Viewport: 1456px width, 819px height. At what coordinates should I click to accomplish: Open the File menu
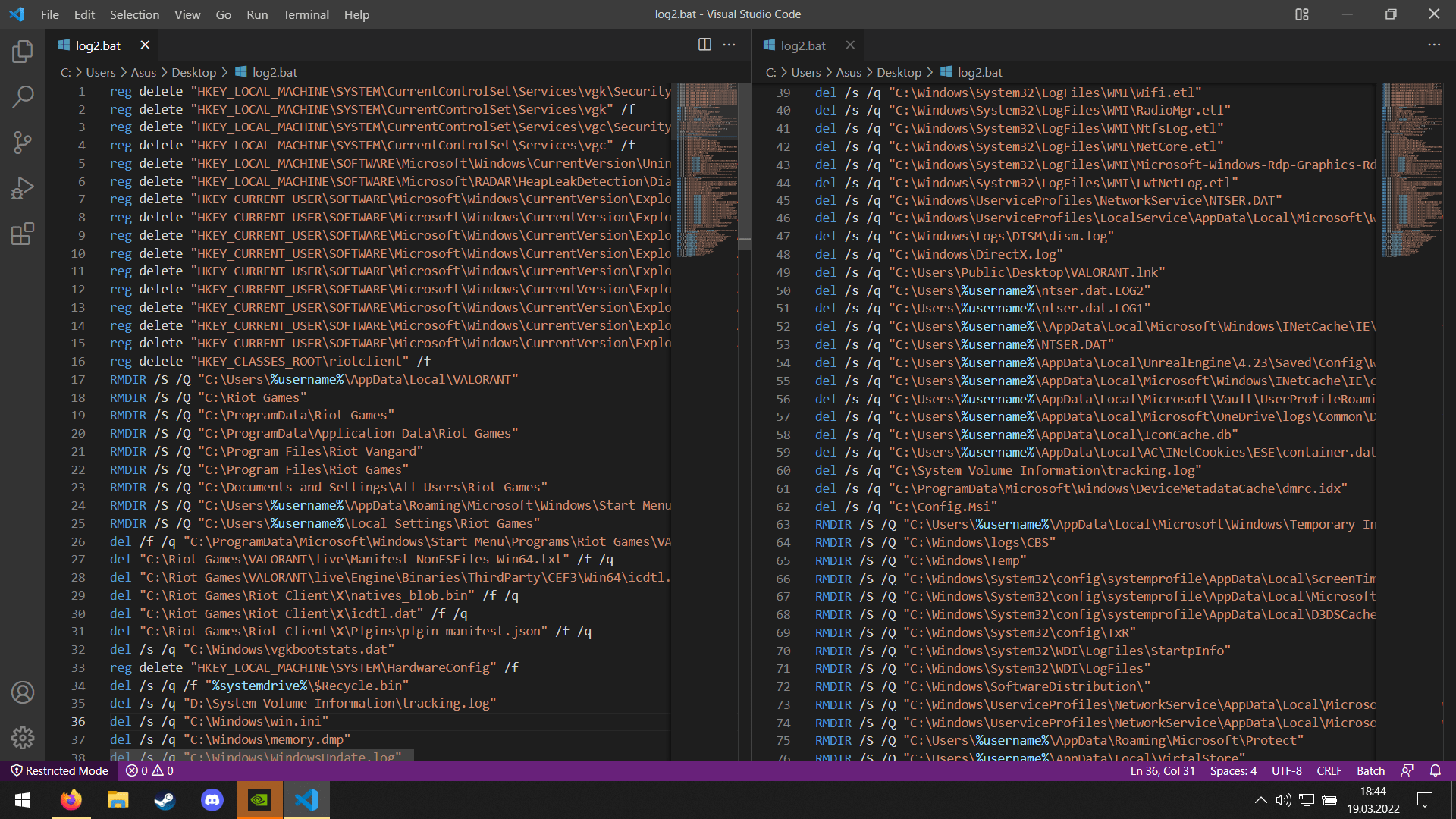click(50, 14)
